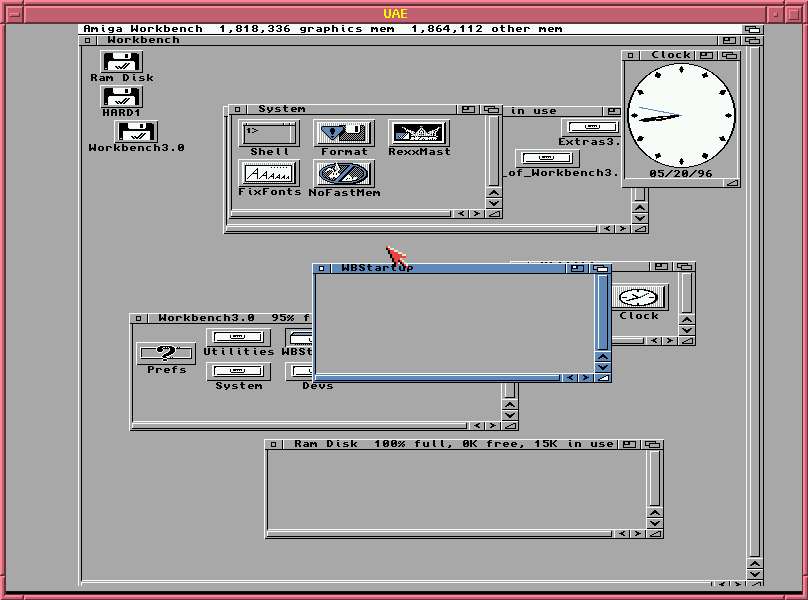Image resolution: width=808 pixels, height=600 pixels.
Task: Click the horizontal scrollbar of the Ram Disk window
Action: (x=440, y=534)
